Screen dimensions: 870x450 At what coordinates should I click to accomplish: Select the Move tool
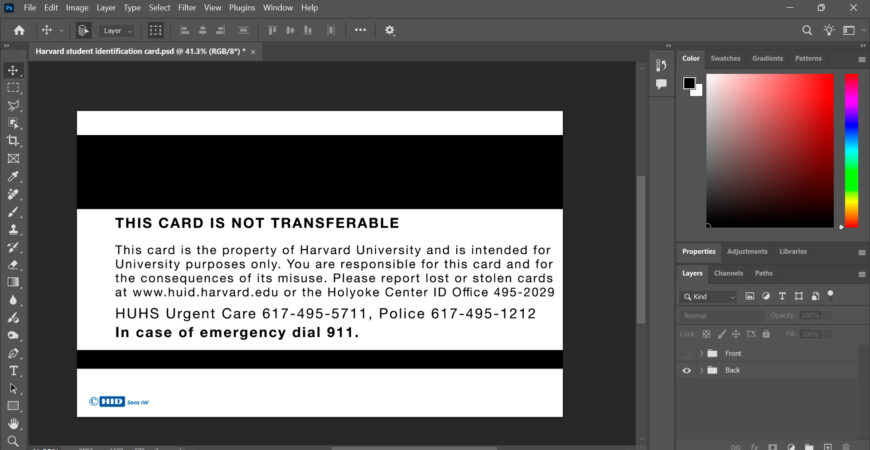tap(13, 70)
